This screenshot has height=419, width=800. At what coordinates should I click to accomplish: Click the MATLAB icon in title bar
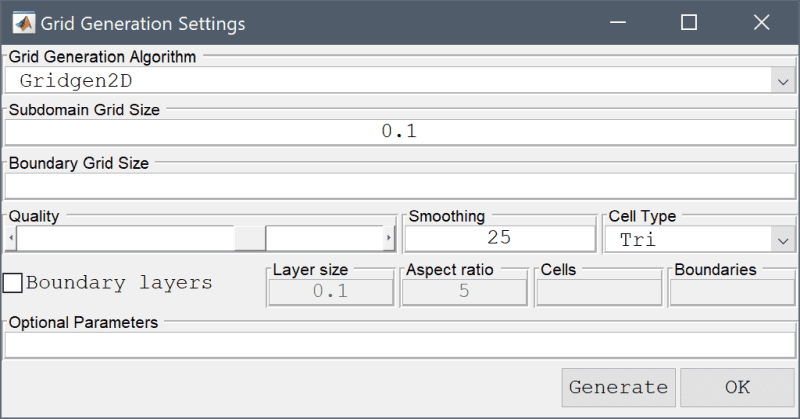23,23
